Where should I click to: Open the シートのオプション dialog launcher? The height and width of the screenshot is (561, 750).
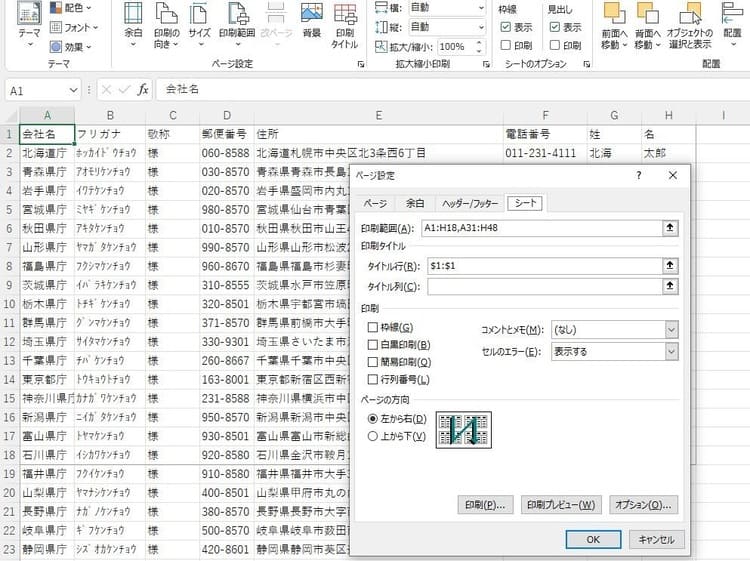586,64
